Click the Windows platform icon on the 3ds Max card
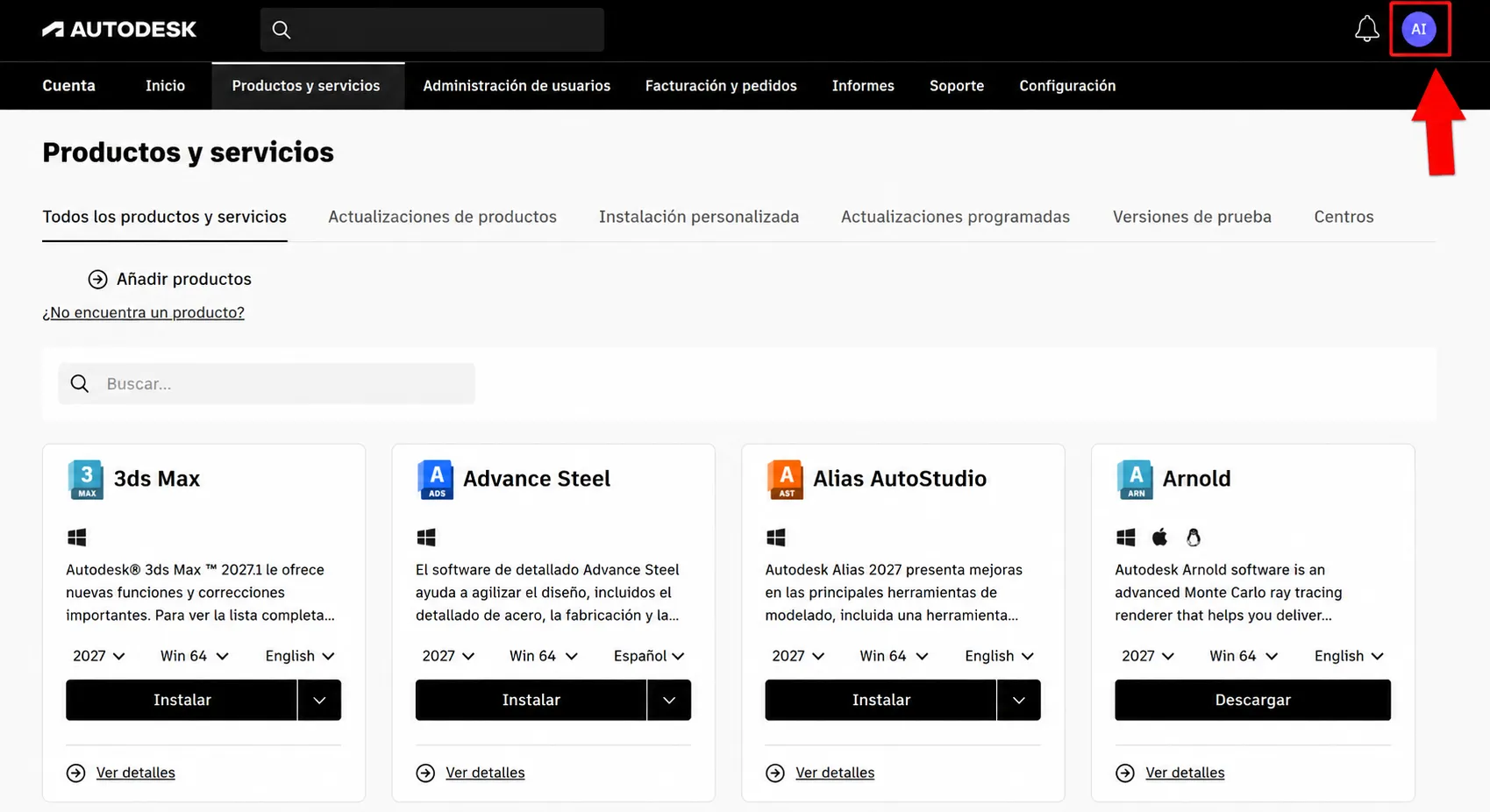The width and height of the screenshot is (1490, 812). 77,537
